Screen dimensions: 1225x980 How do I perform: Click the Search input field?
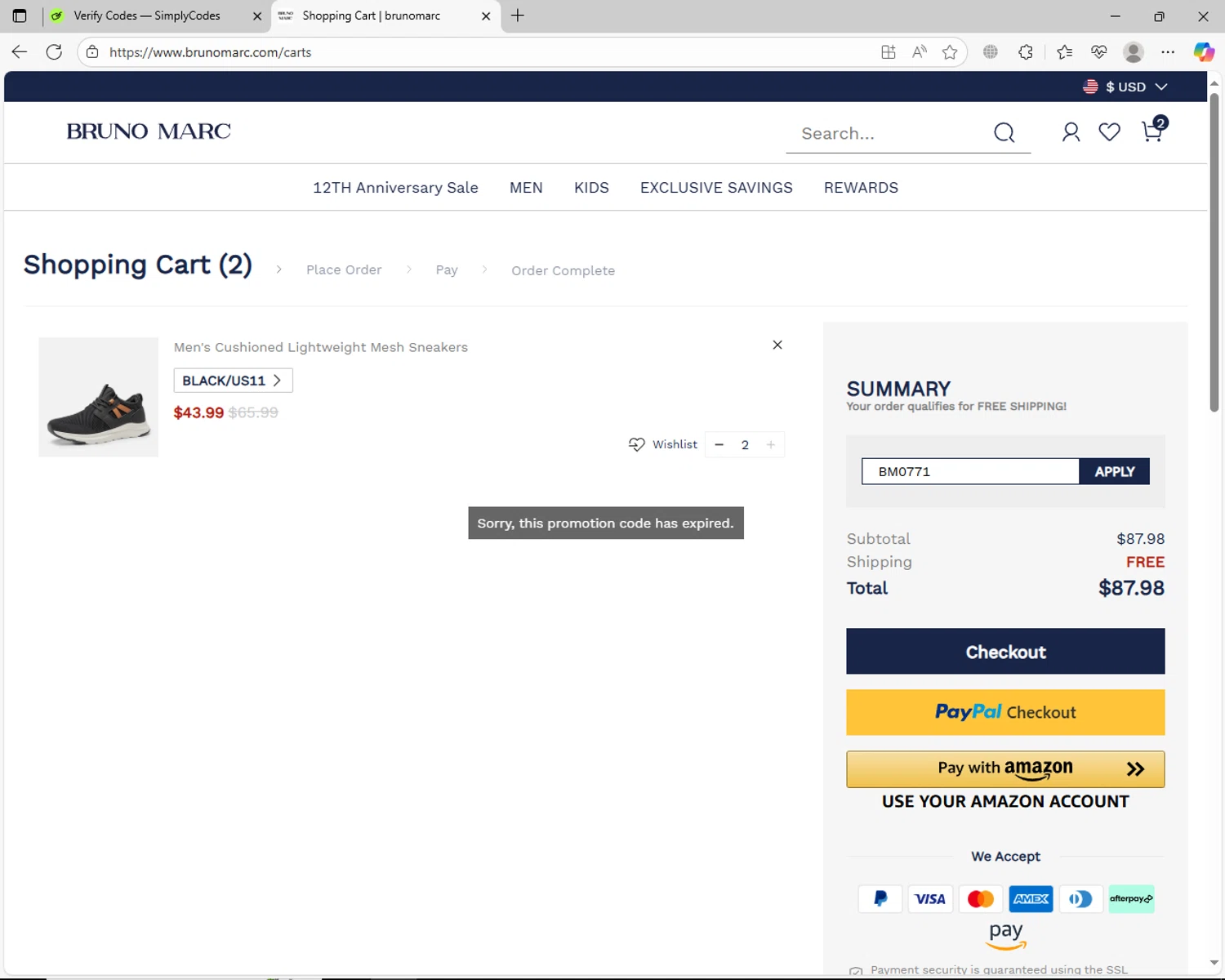point(890,133)
